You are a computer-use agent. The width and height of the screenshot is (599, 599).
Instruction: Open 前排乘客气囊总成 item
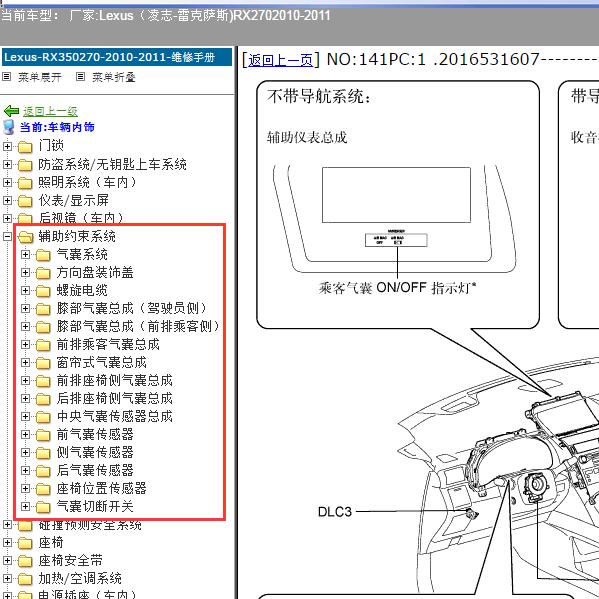tap(108, 345)
